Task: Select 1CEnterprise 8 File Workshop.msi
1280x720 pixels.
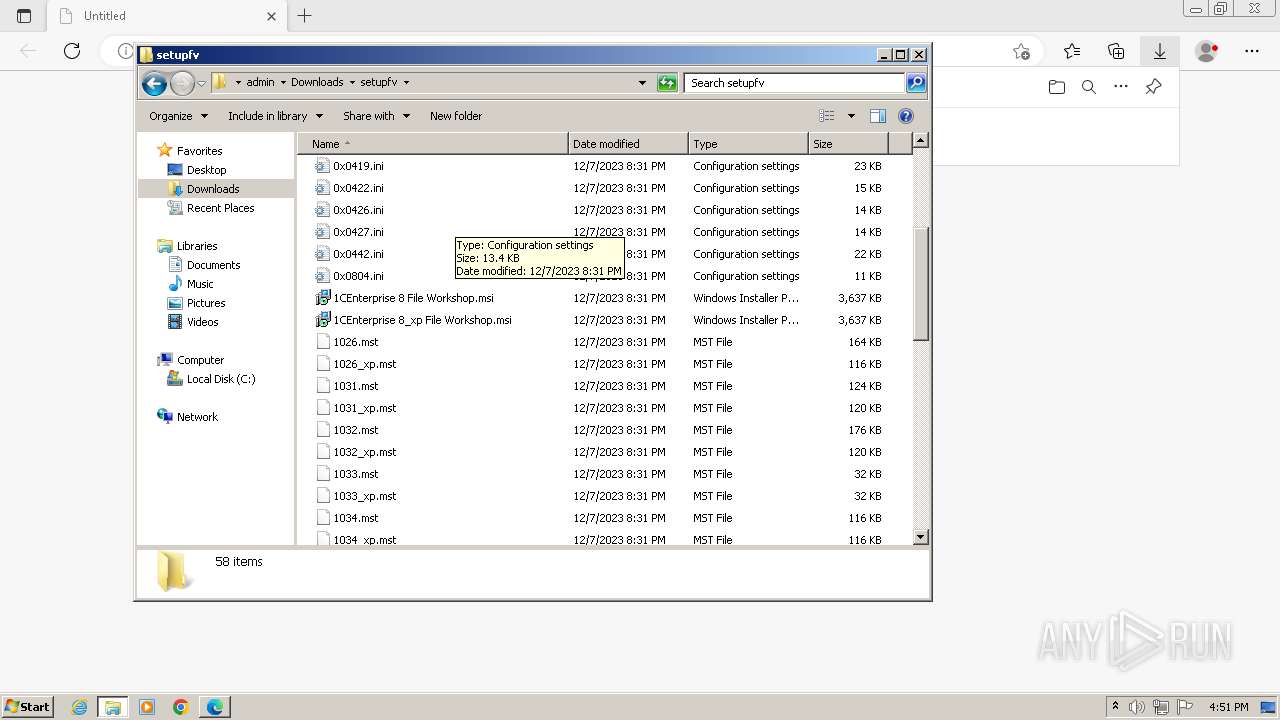Action: [x=413, y=298]
